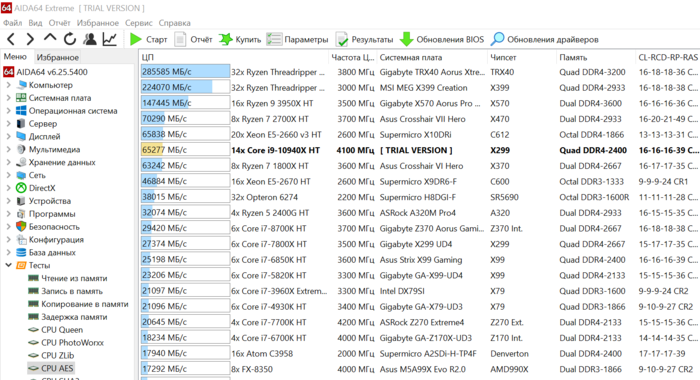Expand the Операционная система tree node
Viewport: 700px width, 380px height.
[8, 111]
